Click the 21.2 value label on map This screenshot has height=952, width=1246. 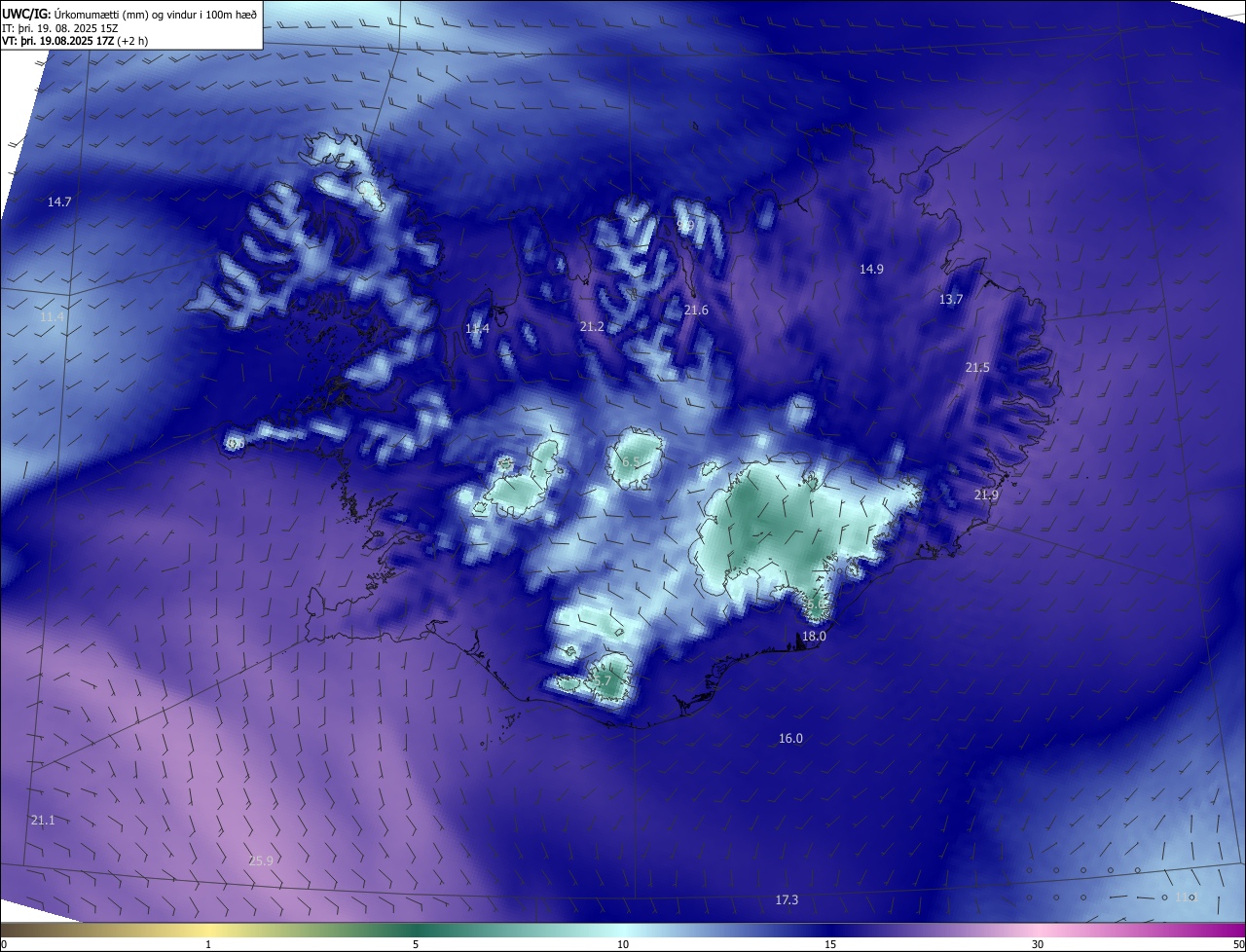click(x=592, y=327)
